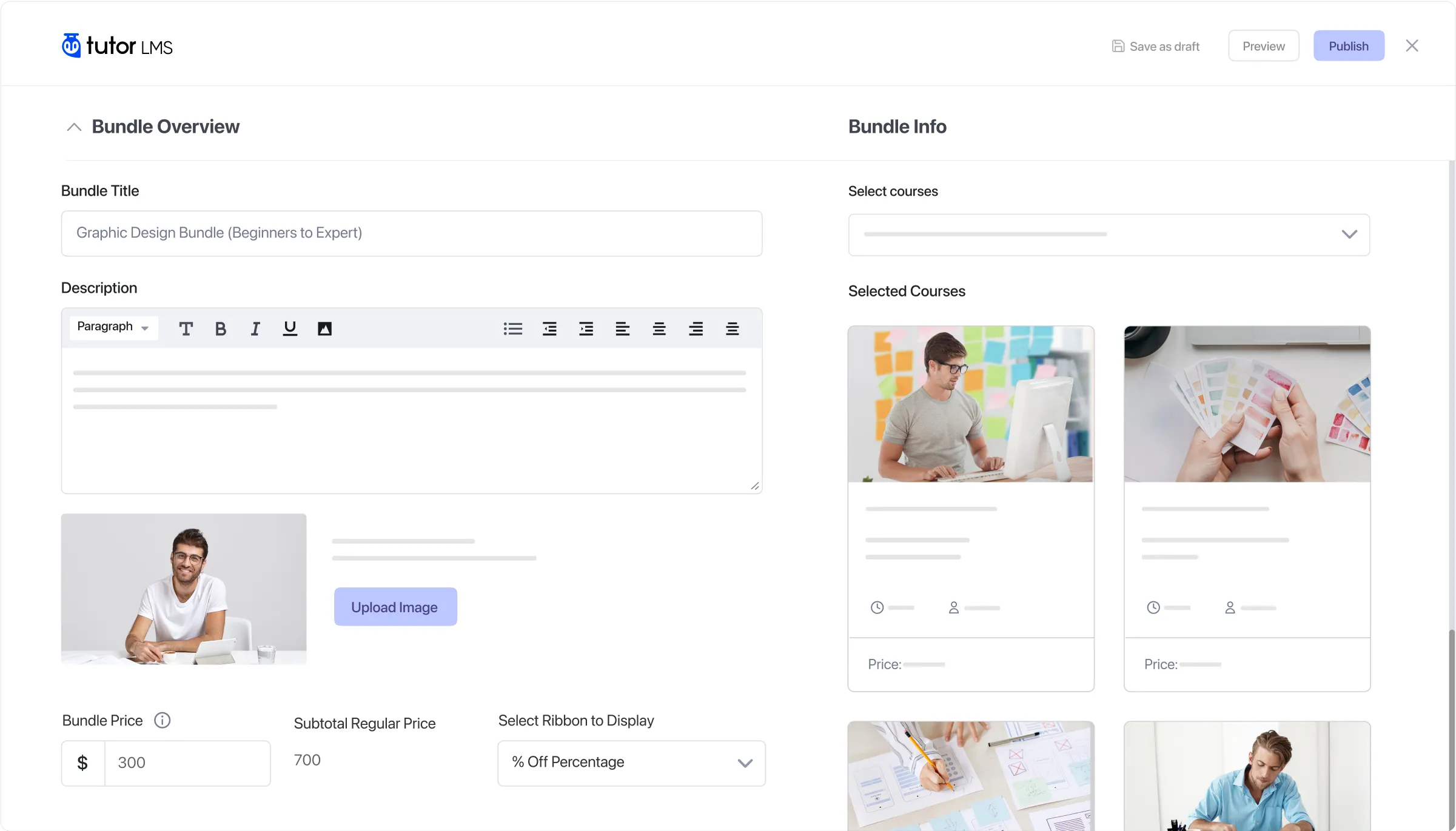Click the Tutor LMS logo
Viewport: 1456px width, 831px height.
pyautogui.click(x=117, y=45)
